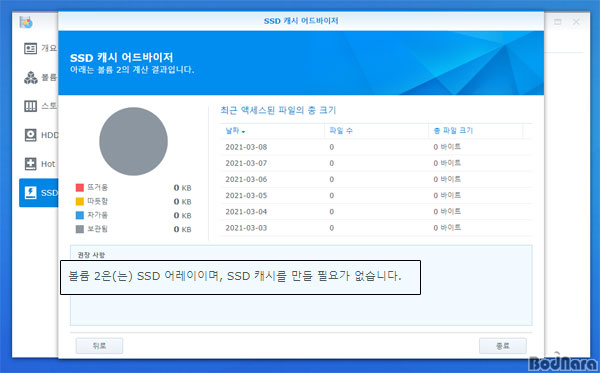The height and width of the screenshot is (373, 600).
Task: Sort by the 날짜 column dropdown arrow
Action: (243, 132)
